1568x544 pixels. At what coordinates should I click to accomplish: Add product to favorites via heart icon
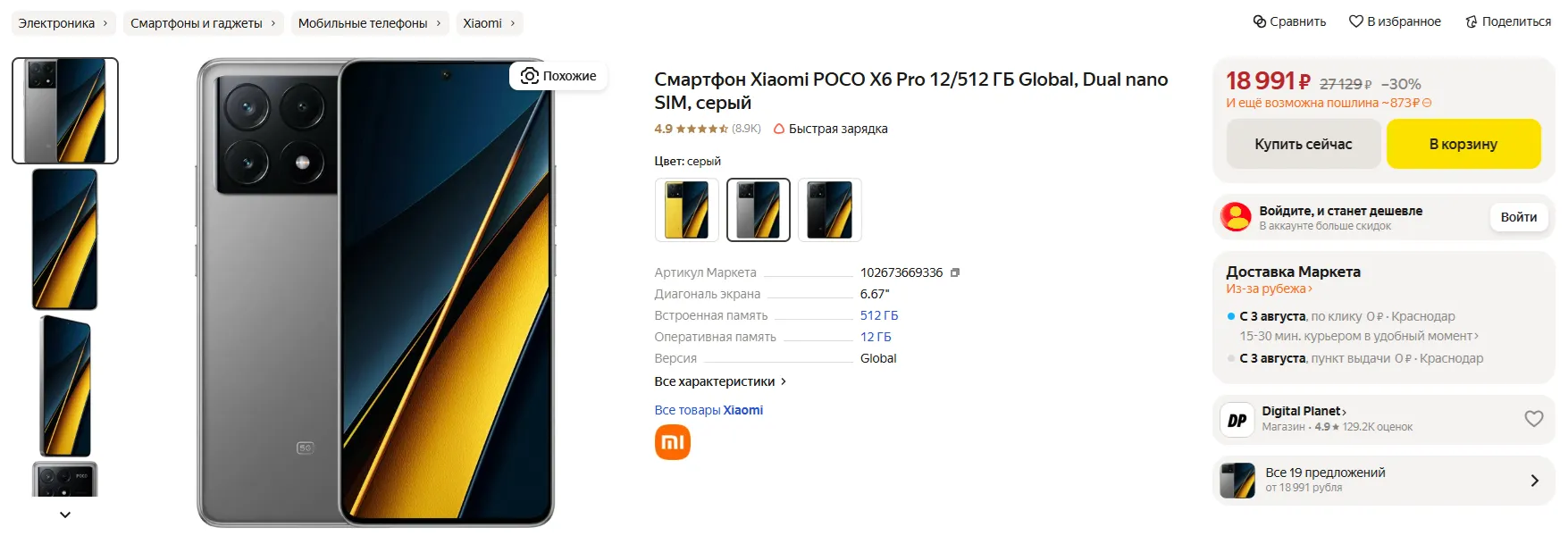pos(1355,21)
